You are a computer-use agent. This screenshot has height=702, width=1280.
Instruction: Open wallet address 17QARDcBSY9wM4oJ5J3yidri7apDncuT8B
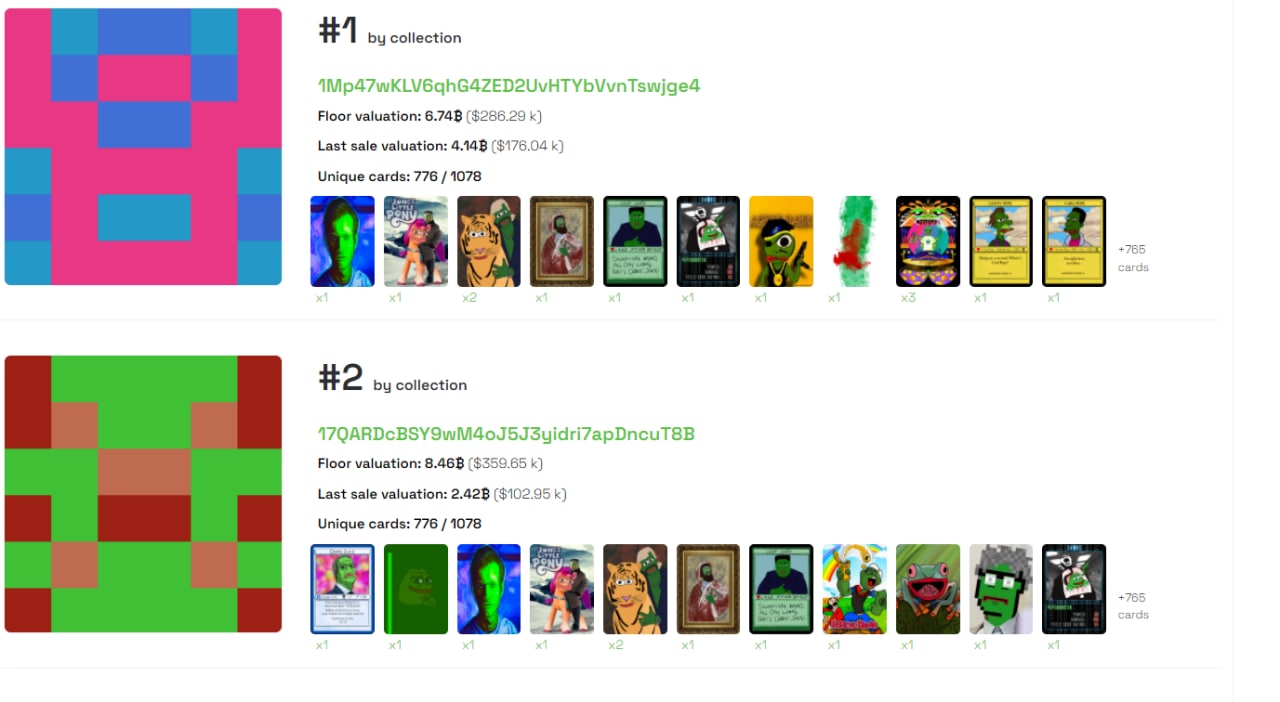[506, 434]
